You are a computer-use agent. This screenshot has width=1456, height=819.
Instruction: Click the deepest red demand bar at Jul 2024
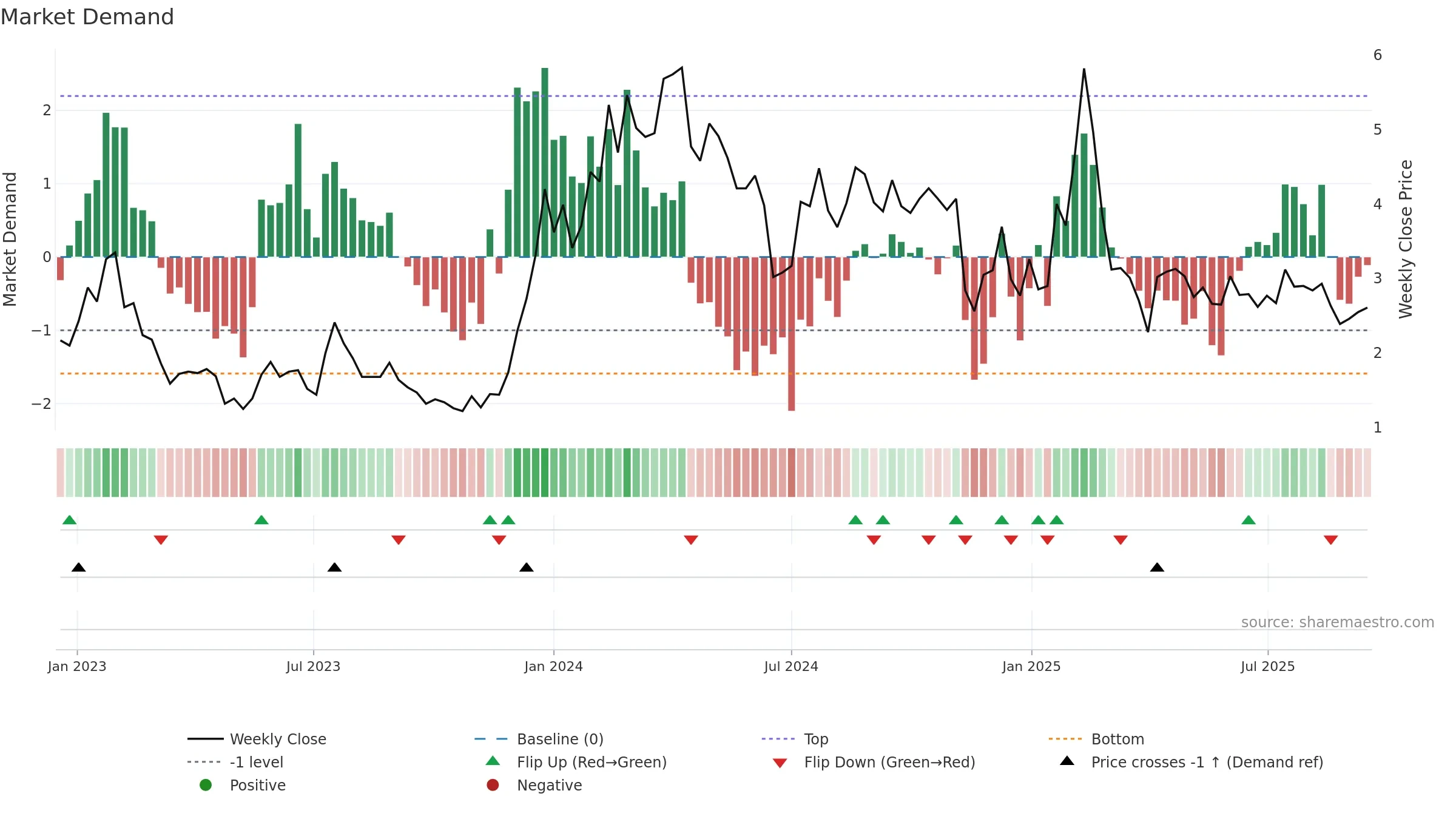click(792, 334)
